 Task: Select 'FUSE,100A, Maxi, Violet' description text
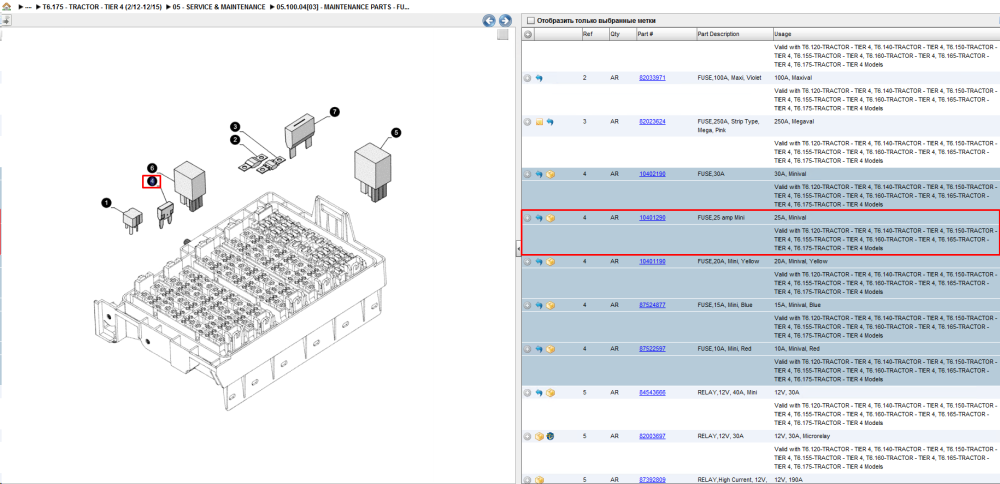(730, 78)
